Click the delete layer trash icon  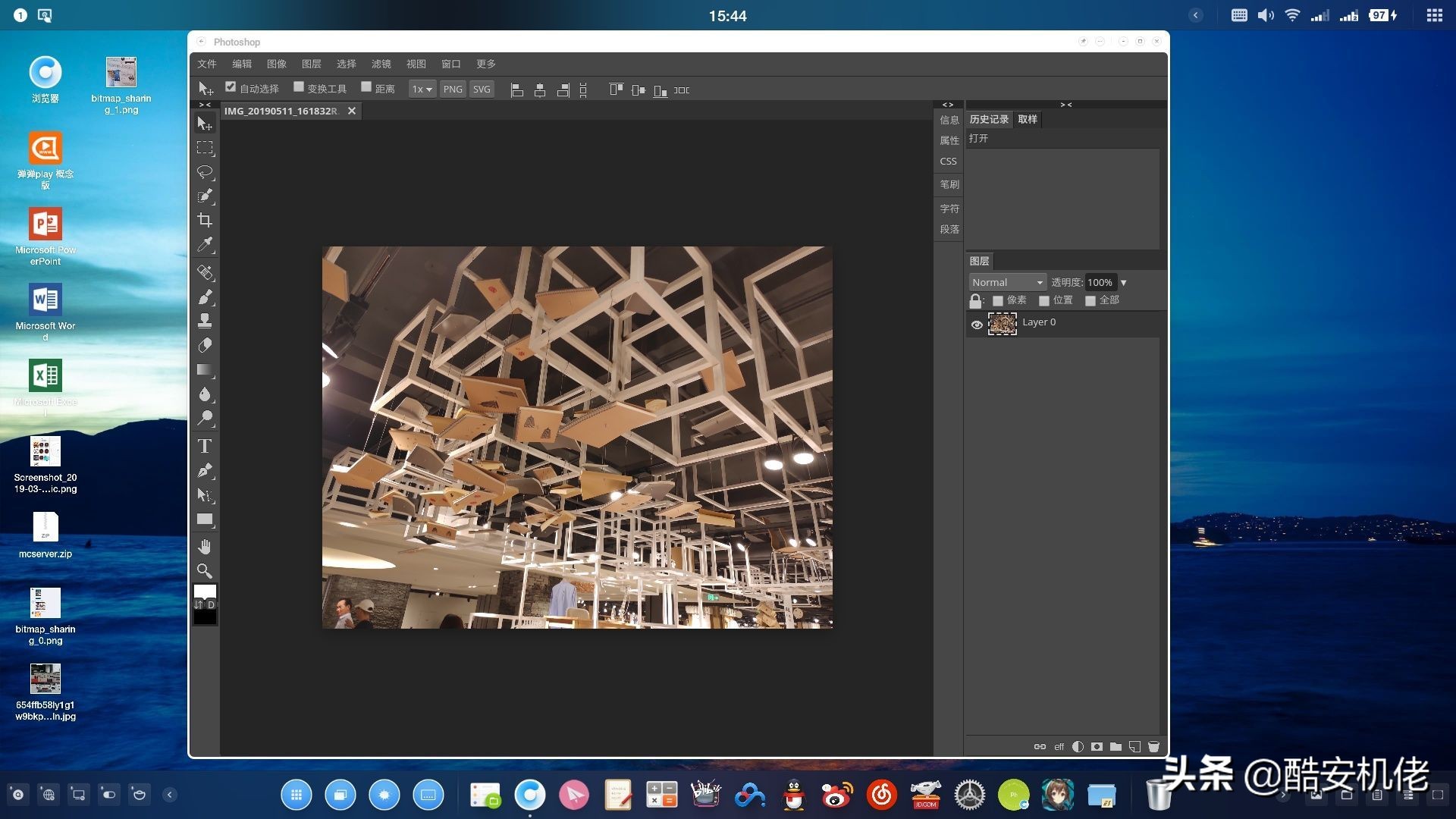(x=1153, y=747)
